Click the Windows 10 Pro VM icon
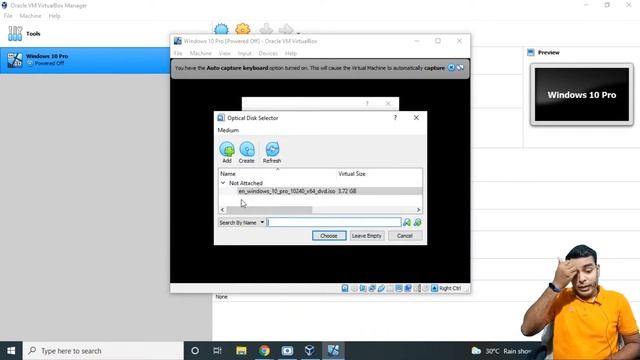Viewport: 640px width, 360px height. [x=15, y=60]
